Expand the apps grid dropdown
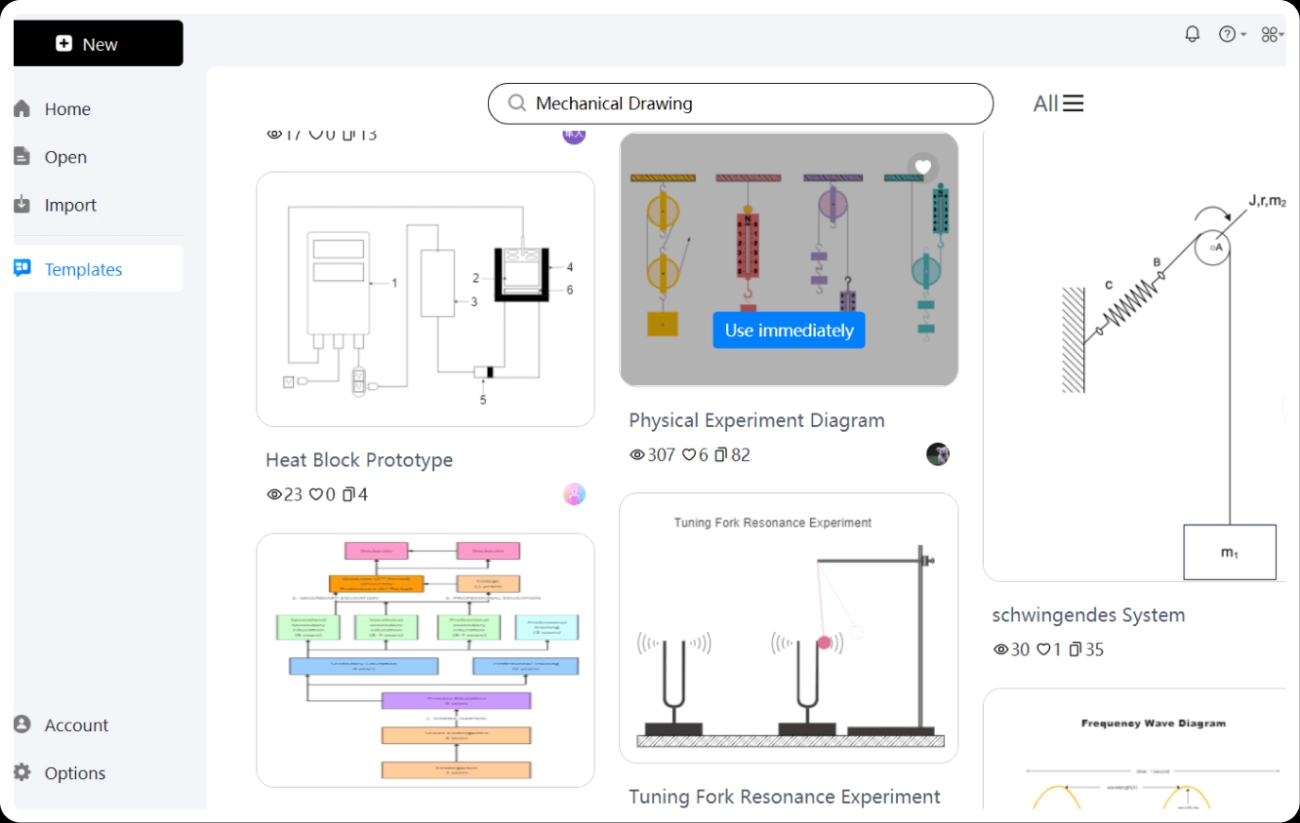1300x823 pixels. pos(1272,34)
